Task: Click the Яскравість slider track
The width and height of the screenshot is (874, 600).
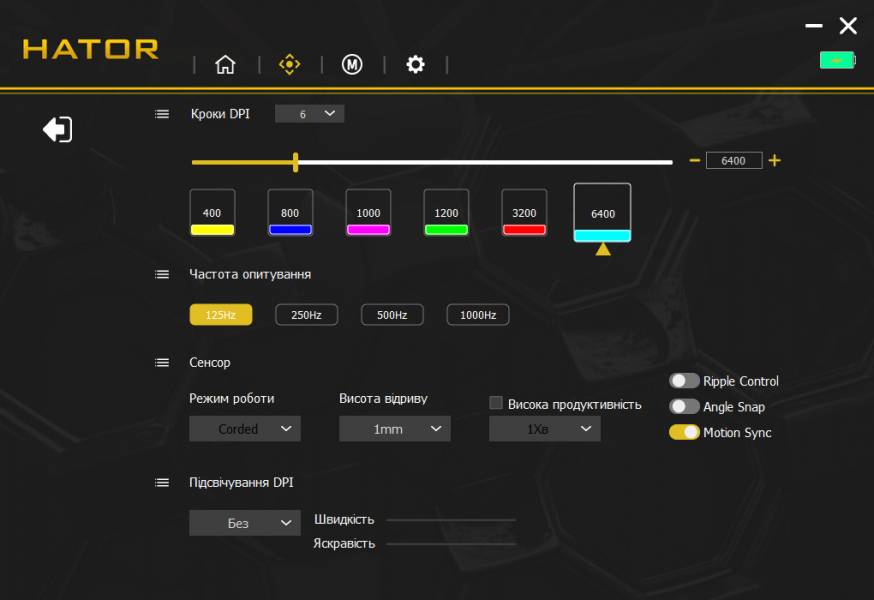Action: (x=451, y=544)
